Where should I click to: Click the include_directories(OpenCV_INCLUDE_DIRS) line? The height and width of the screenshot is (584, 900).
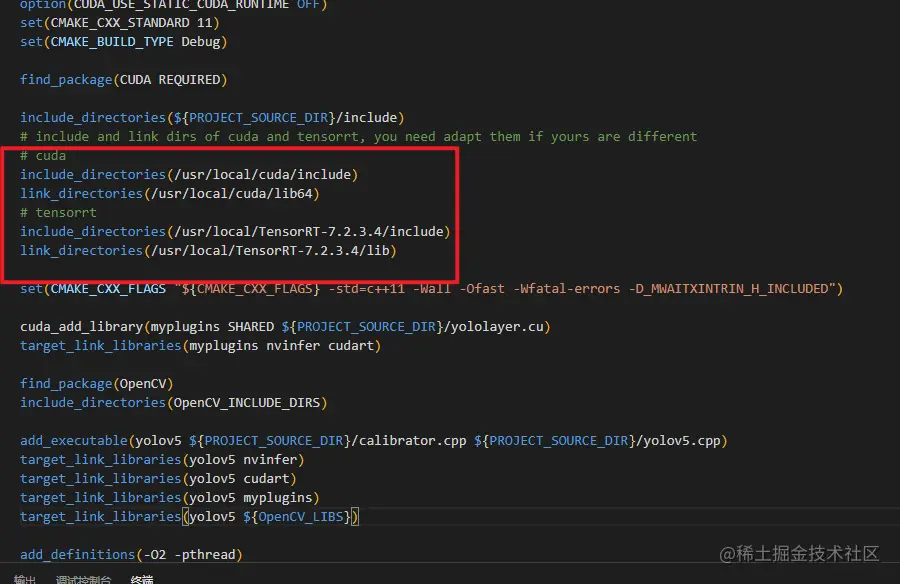tap(173, 403)
